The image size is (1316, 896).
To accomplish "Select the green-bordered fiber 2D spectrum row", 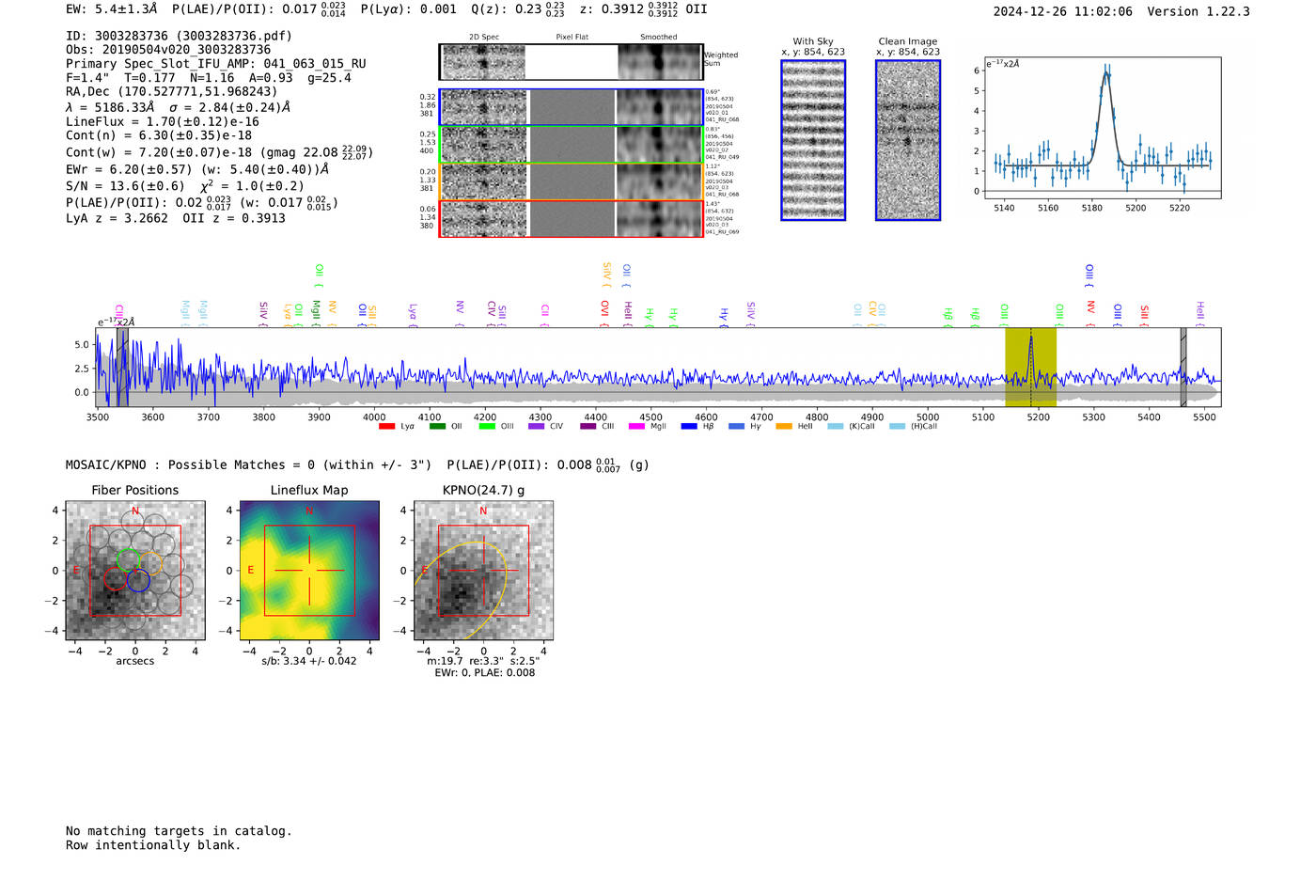I will pyautogui.click(x=572, y=144).
